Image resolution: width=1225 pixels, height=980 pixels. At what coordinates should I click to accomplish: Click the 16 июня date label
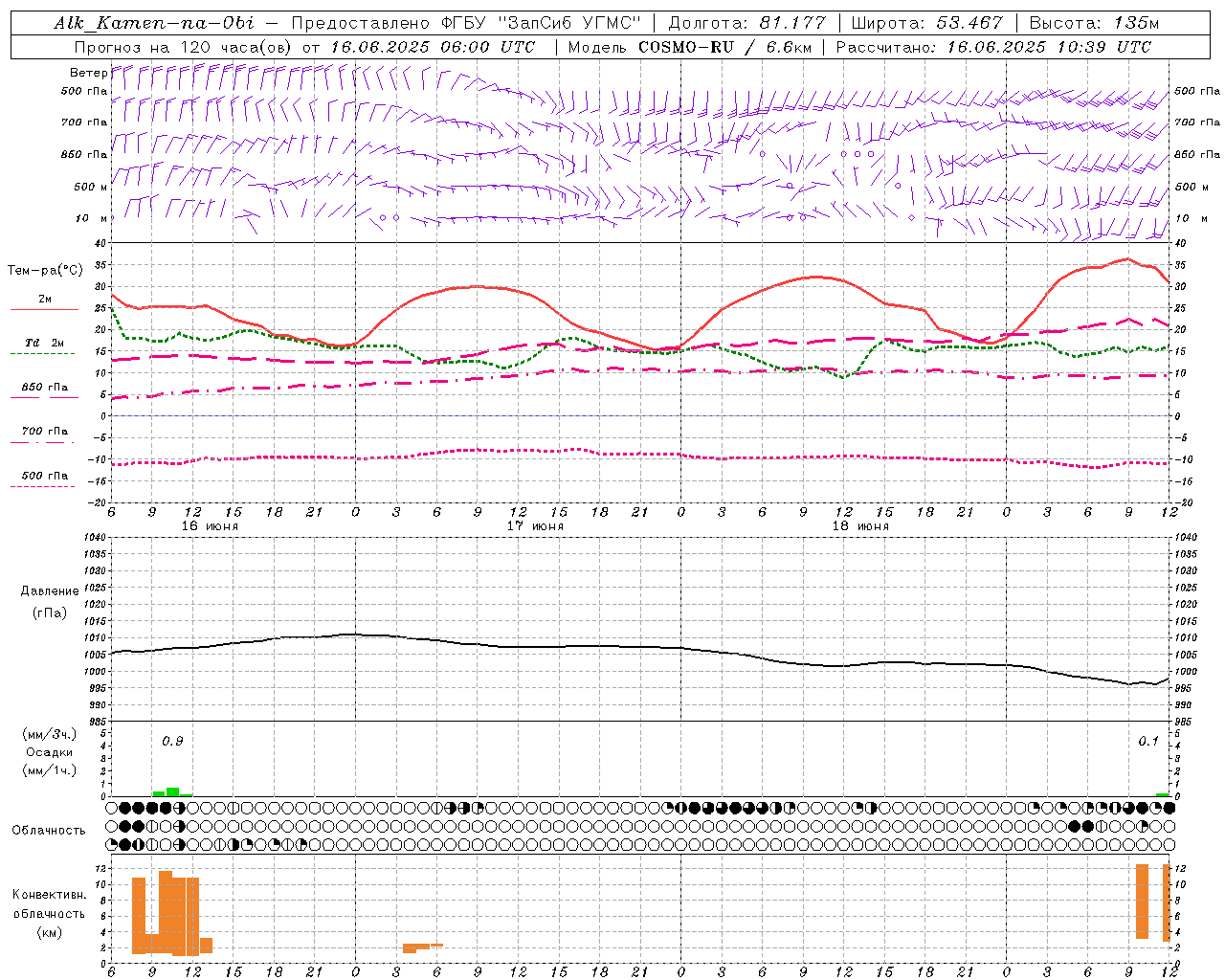tap(210, 526)
